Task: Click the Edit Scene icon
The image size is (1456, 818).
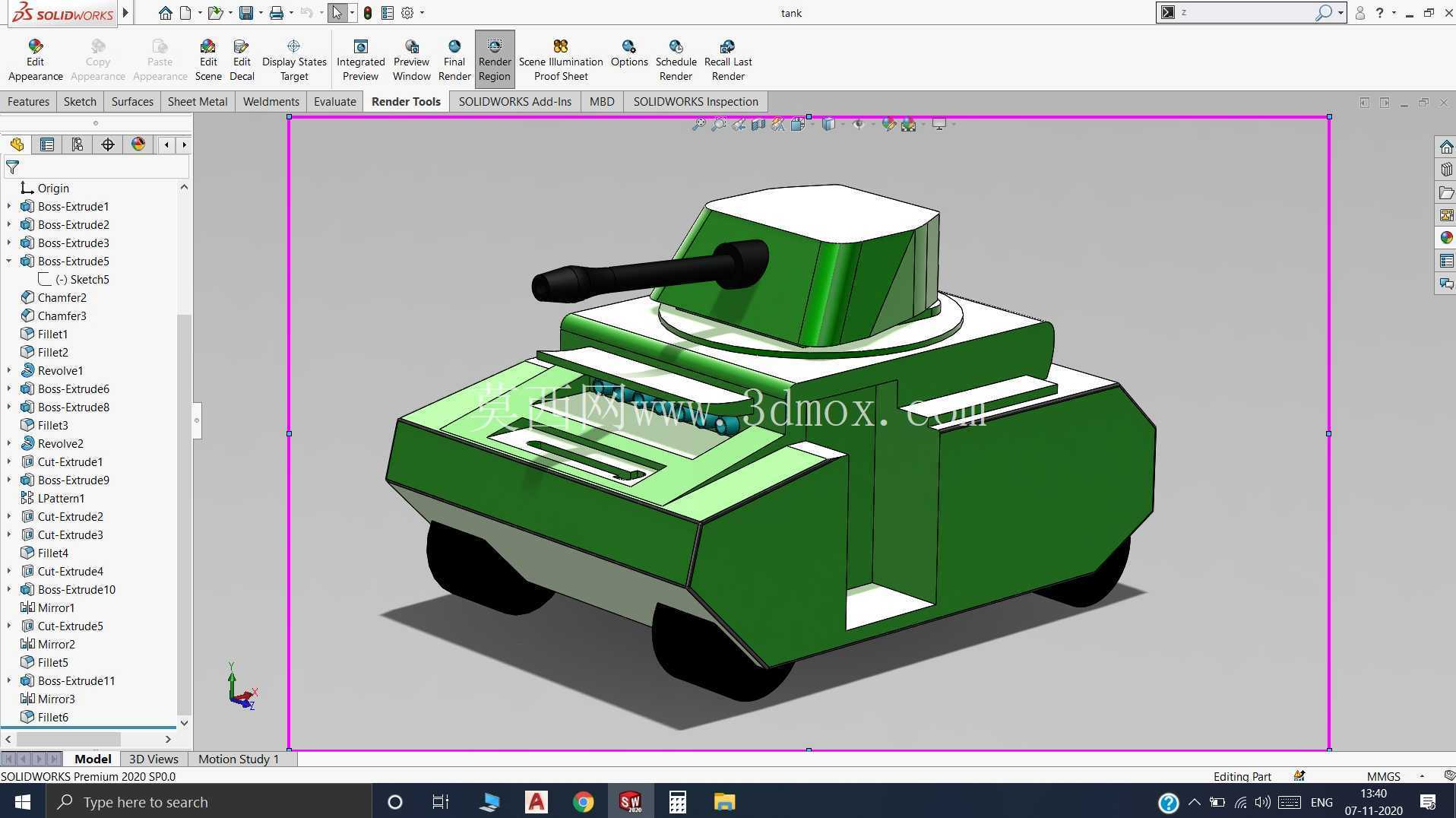Action: click(207, 59)
